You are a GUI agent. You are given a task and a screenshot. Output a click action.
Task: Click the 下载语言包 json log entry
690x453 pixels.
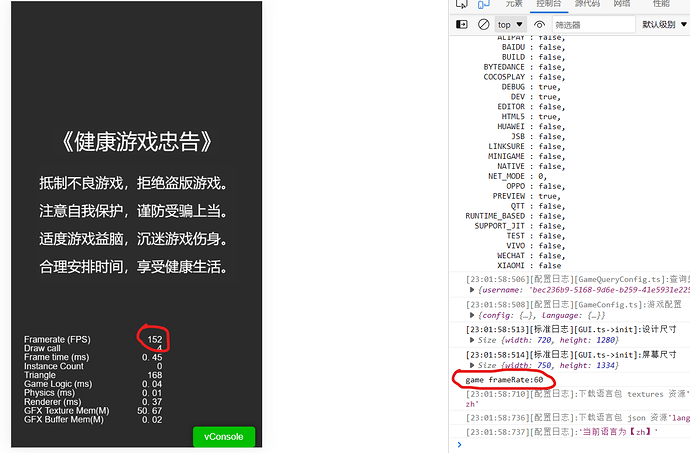(578, 417)
